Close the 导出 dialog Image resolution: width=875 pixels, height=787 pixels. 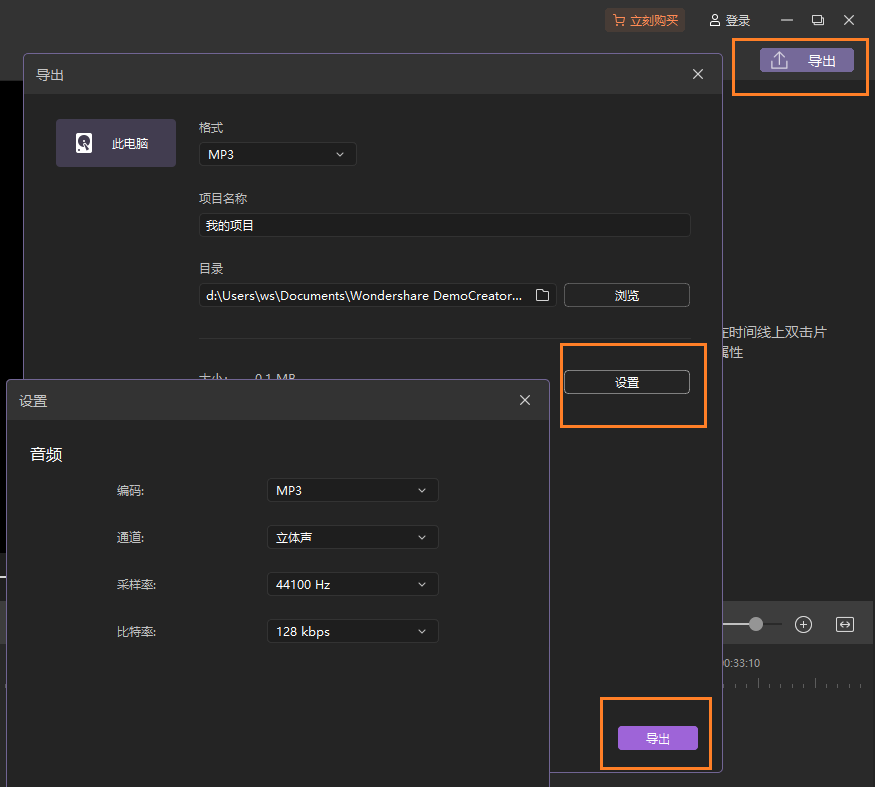698,74
